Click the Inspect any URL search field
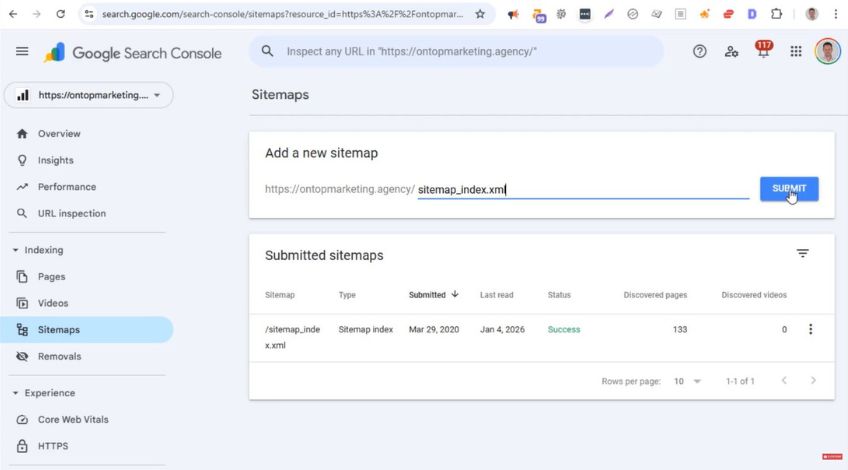 [456, 51]
